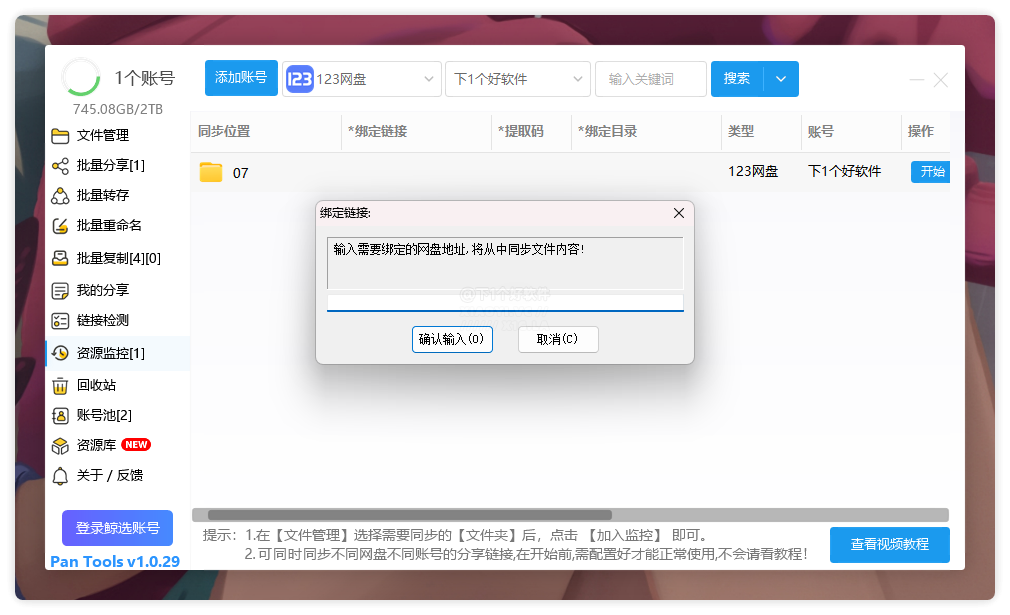Open the 链接检测 tool
This screenshot has height=615, width=1010.
click(x=90, y=320)
